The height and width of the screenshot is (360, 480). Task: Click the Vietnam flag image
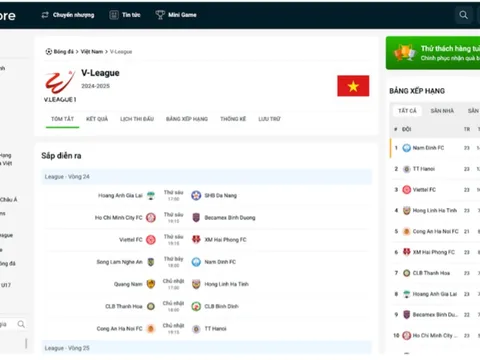353,86
